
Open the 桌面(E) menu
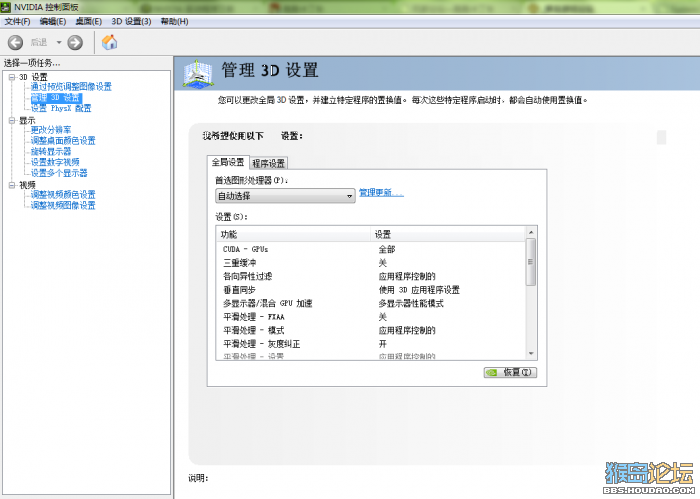(x=88, y=21)
